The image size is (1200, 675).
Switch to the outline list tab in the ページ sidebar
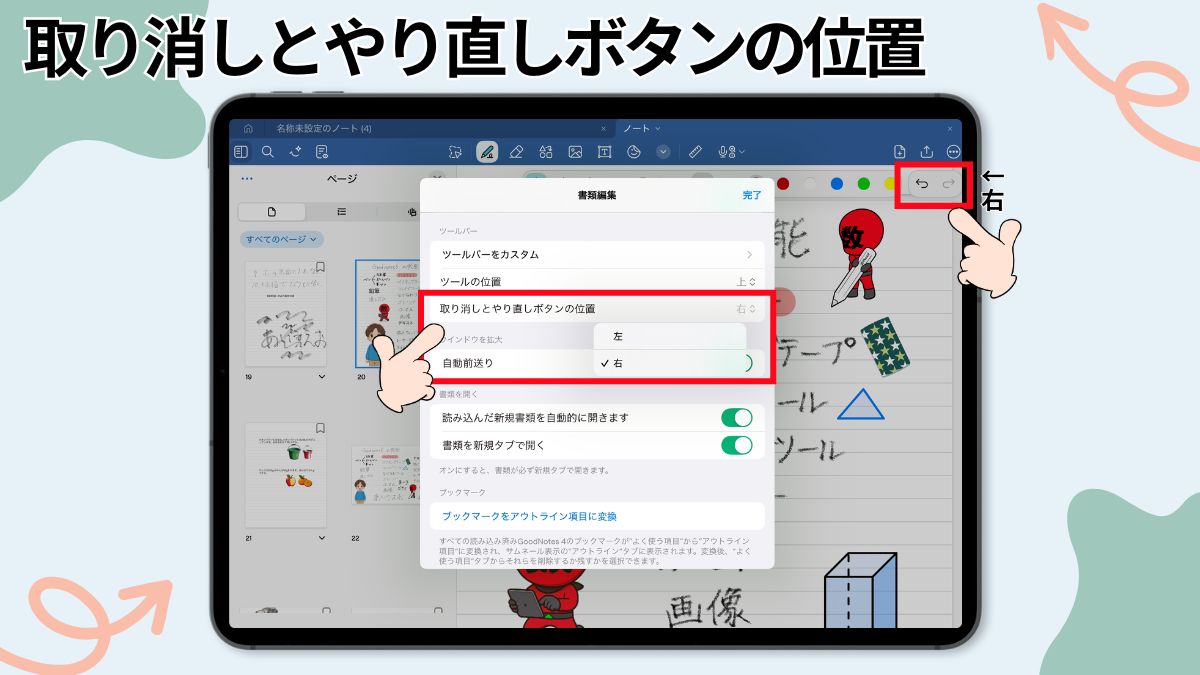pyautogui.click(x=342, y=212)
